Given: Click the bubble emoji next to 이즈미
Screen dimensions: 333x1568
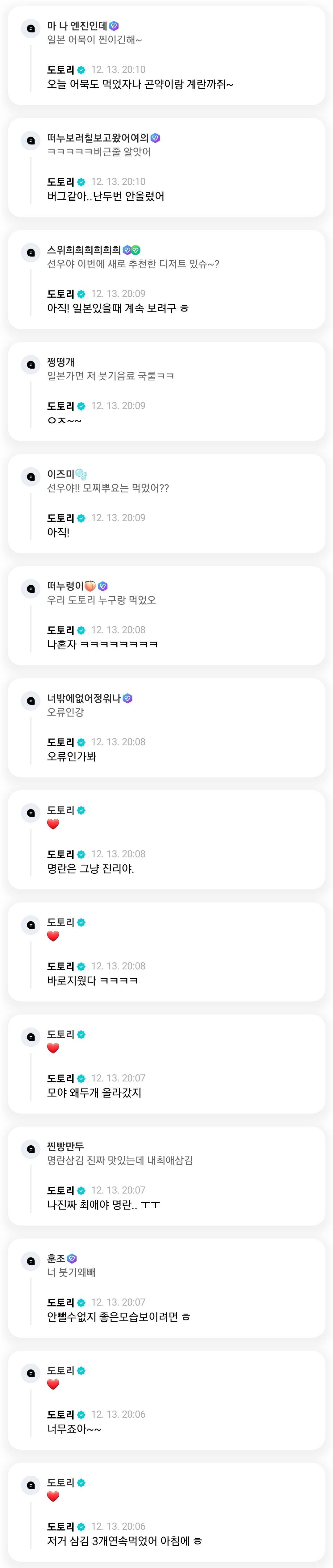Looking at the screenshot, I should pos(81,474).
